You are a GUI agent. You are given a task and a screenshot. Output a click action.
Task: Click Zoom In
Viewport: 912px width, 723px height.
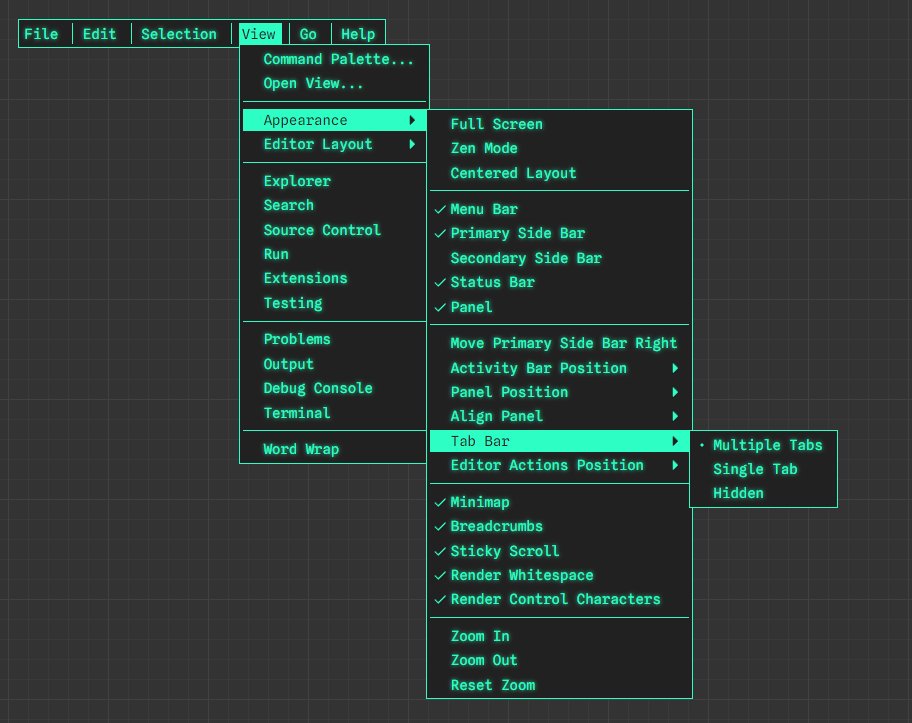coord(560,636)
